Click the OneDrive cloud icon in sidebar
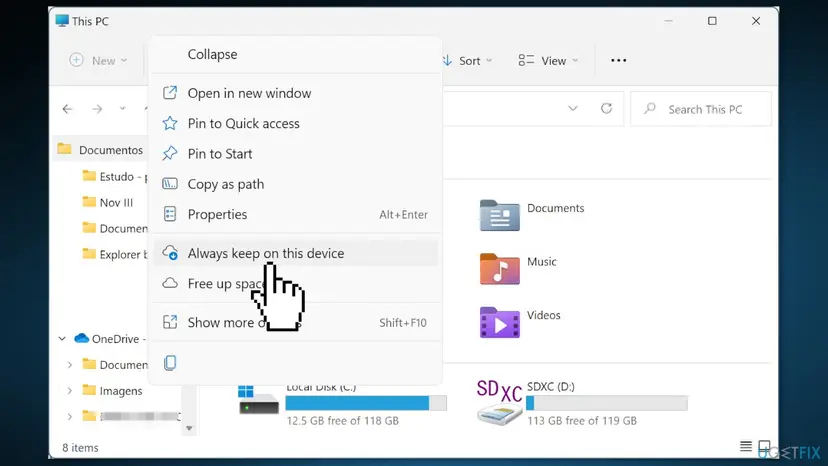The width and height of the screenshot is (828, 466). pos(81,338)
